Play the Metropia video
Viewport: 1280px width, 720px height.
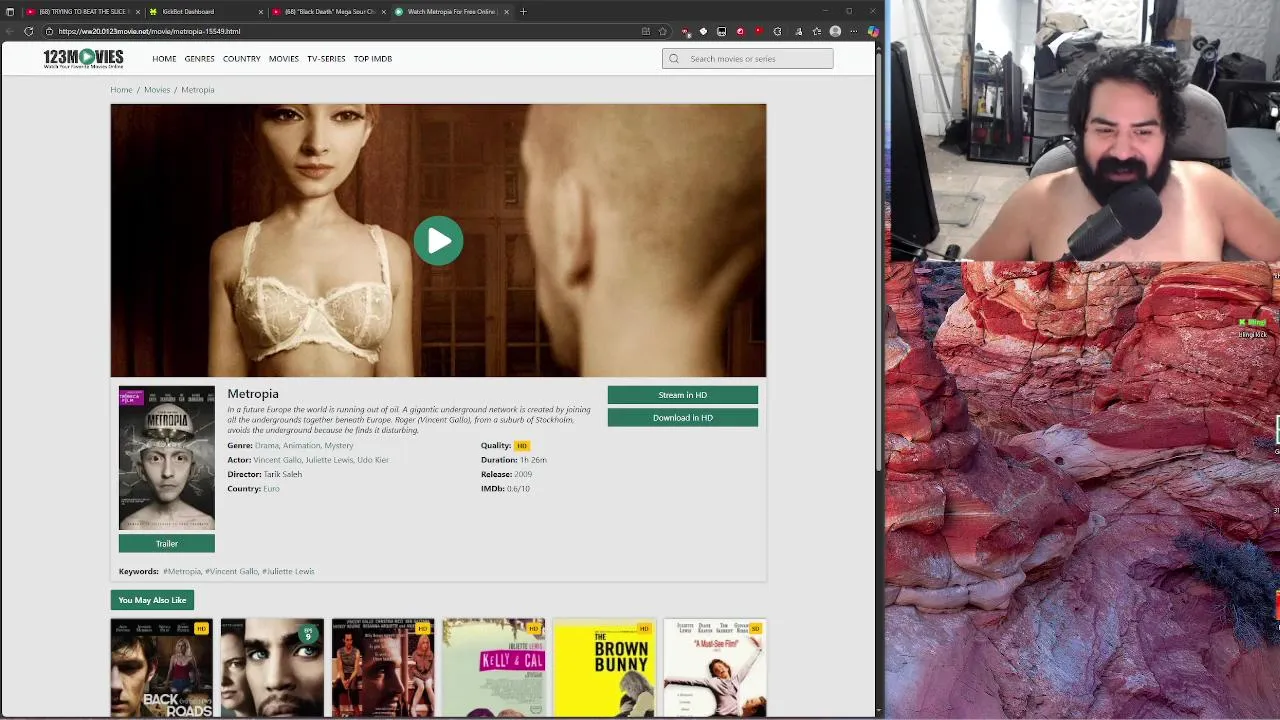point(438,241)
